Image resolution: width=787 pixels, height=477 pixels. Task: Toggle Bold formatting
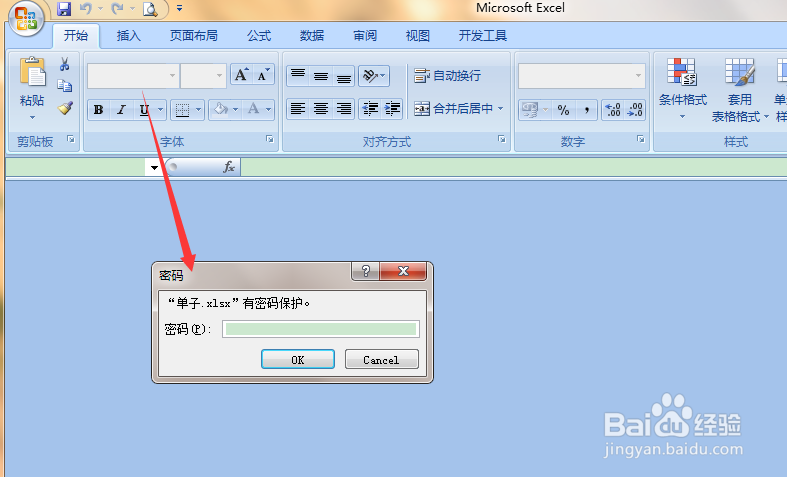[99, 109]
